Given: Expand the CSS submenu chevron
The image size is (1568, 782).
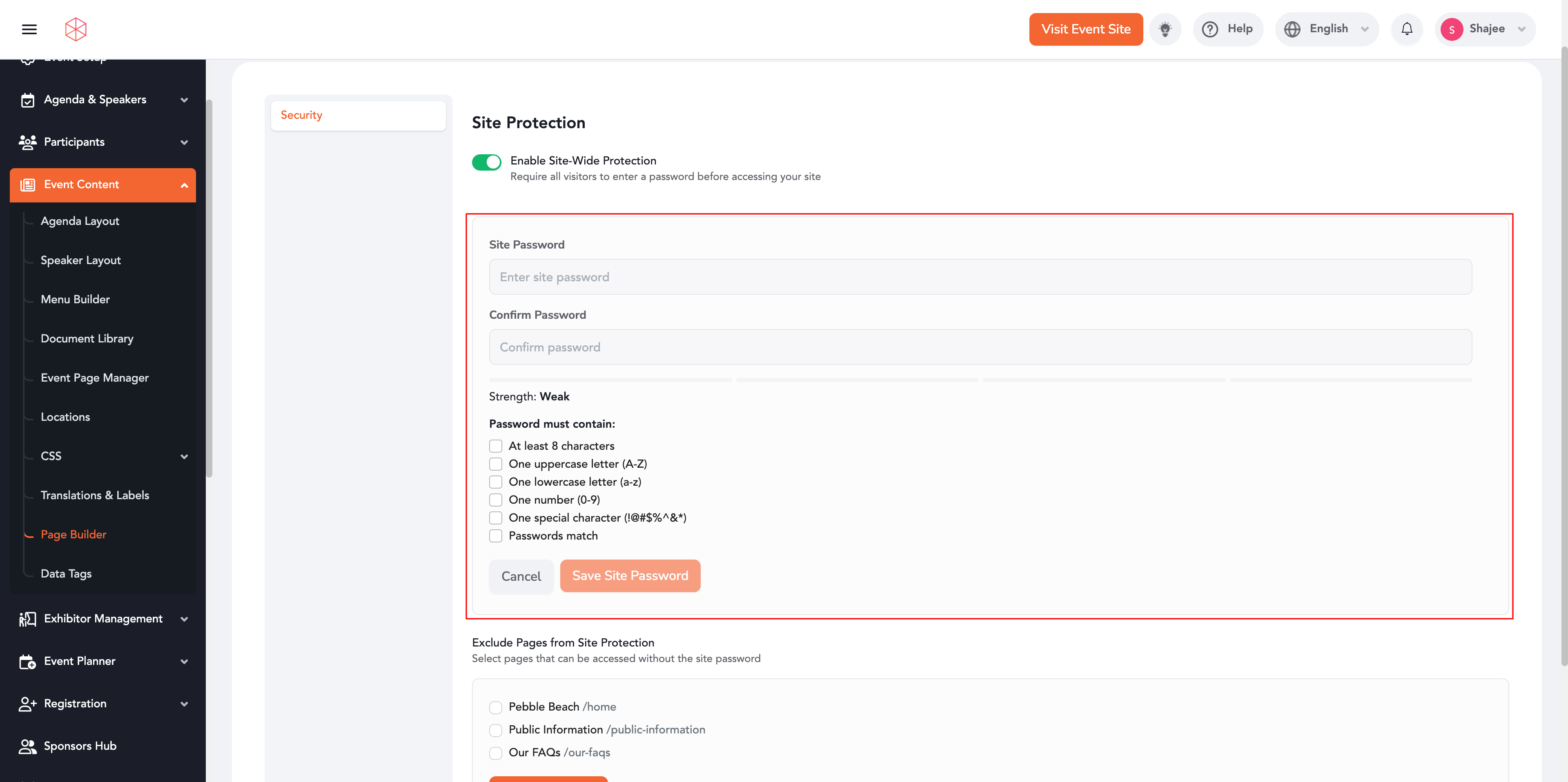Looking at the screenshot, I should tap(184, 456).
